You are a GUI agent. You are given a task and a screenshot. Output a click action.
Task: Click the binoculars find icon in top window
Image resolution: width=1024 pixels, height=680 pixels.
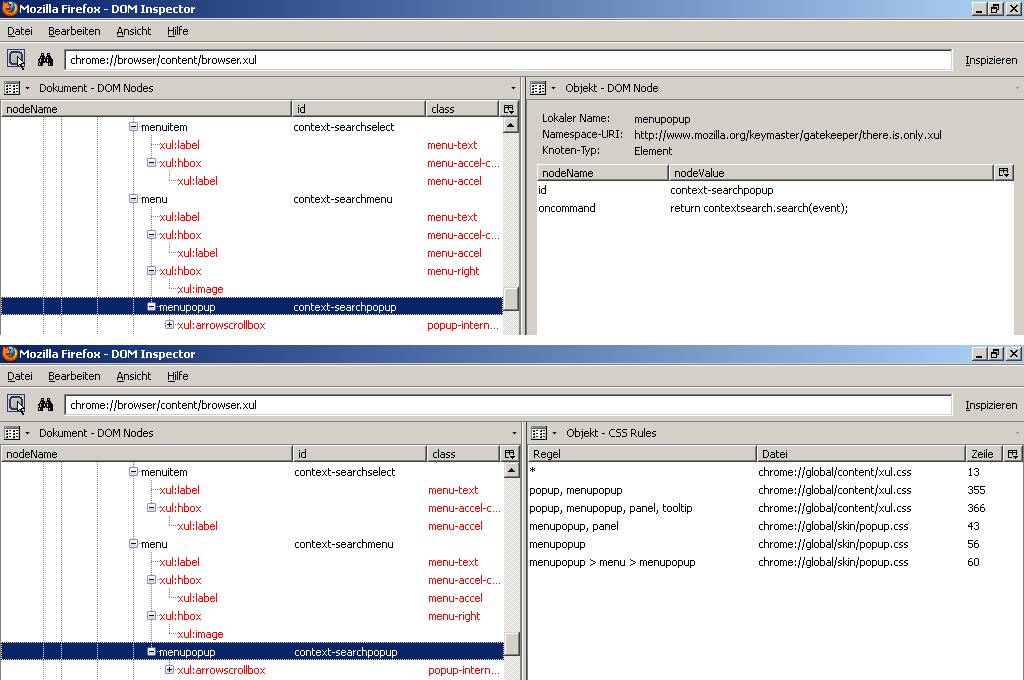(45, 59)
